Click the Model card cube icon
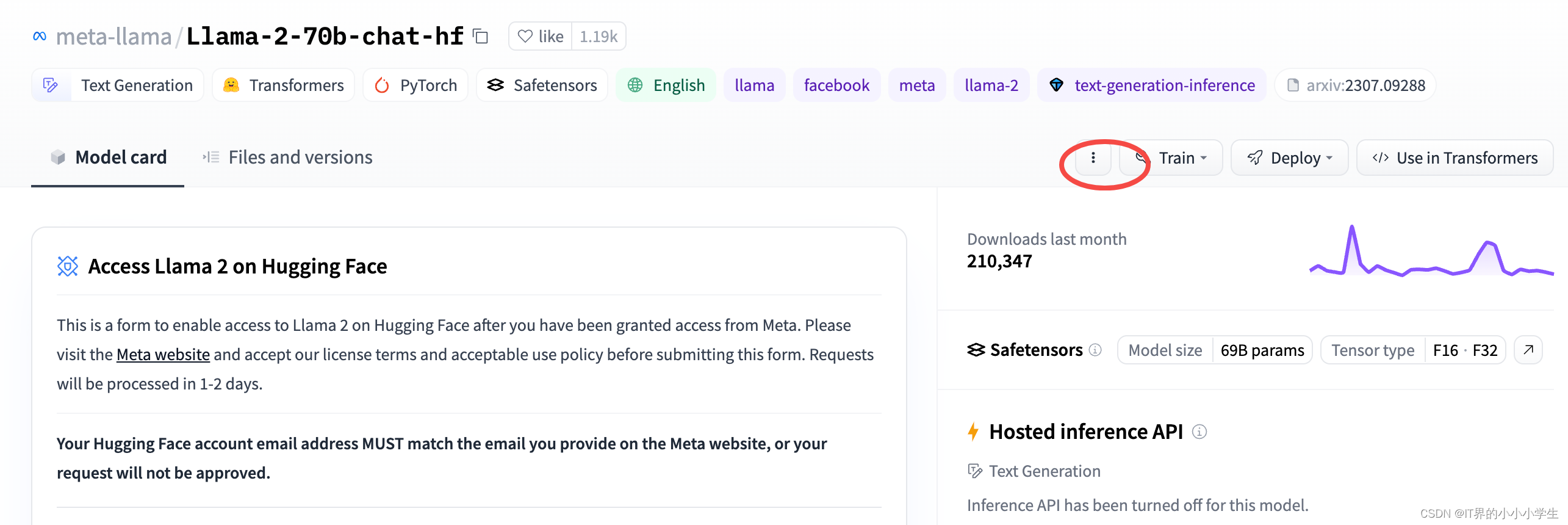 coord(58,157)
